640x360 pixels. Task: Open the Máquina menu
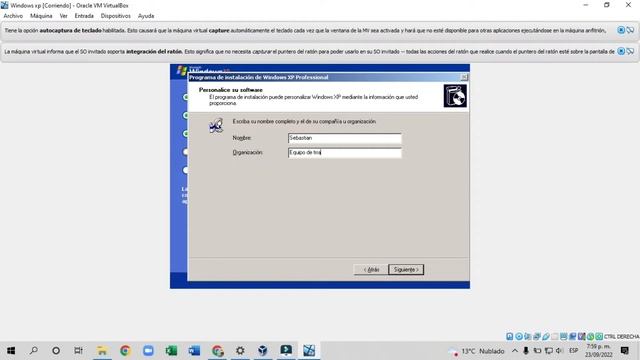click(41, 16)
